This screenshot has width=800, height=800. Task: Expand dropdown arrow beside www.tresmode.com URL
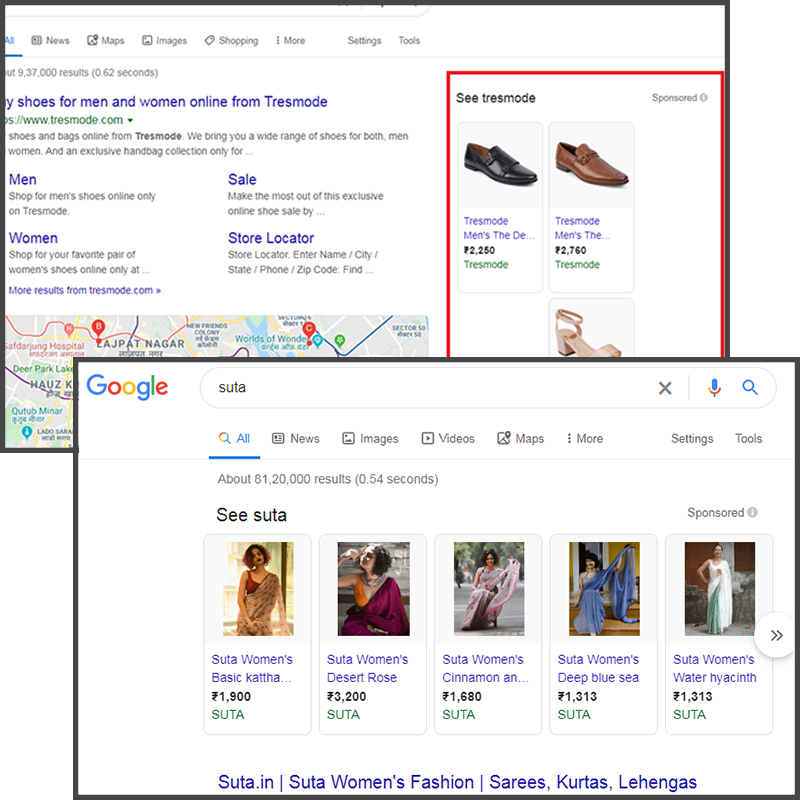(130, 120)
